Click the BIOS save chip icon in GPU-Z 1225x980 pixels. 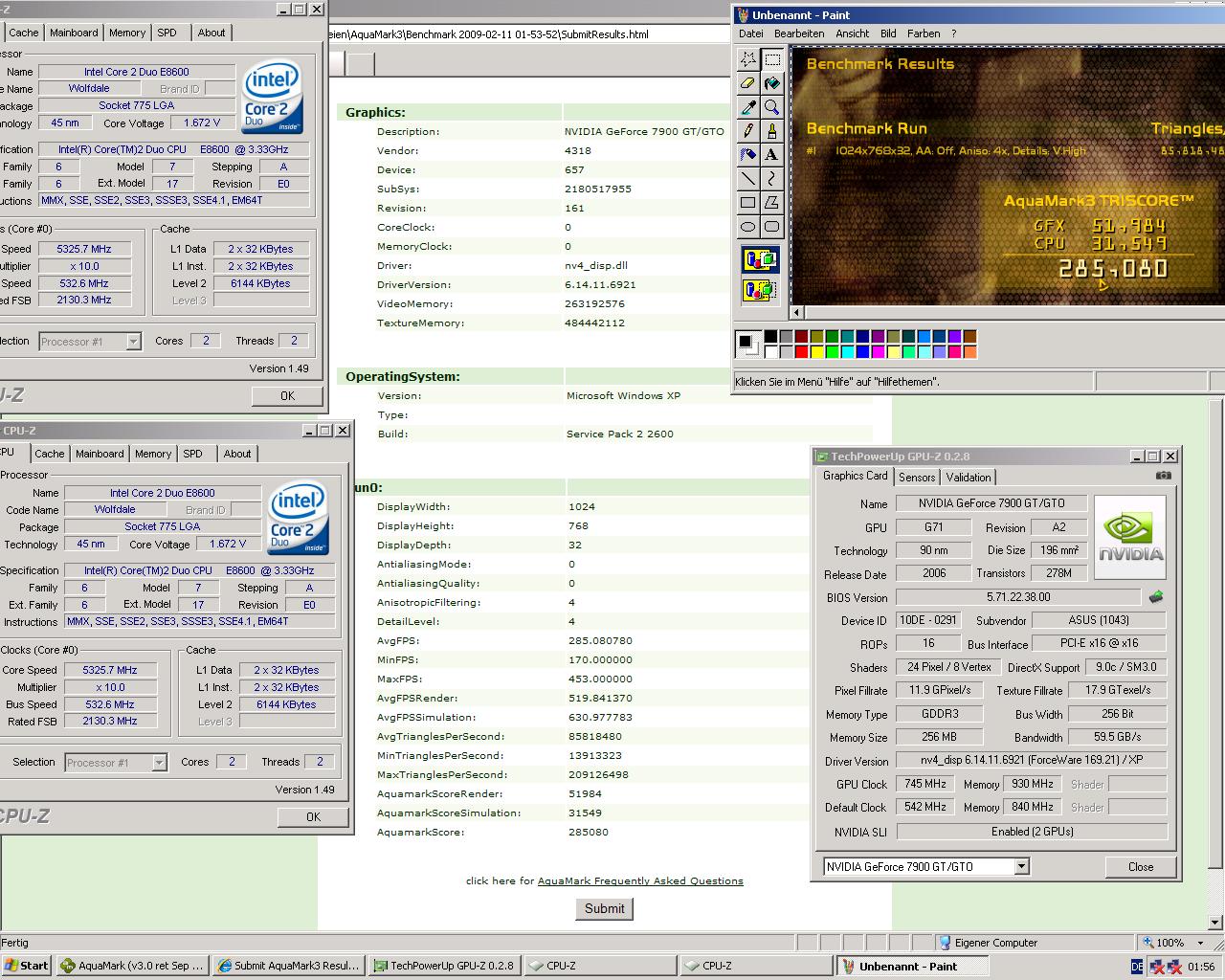point(1156,597)
